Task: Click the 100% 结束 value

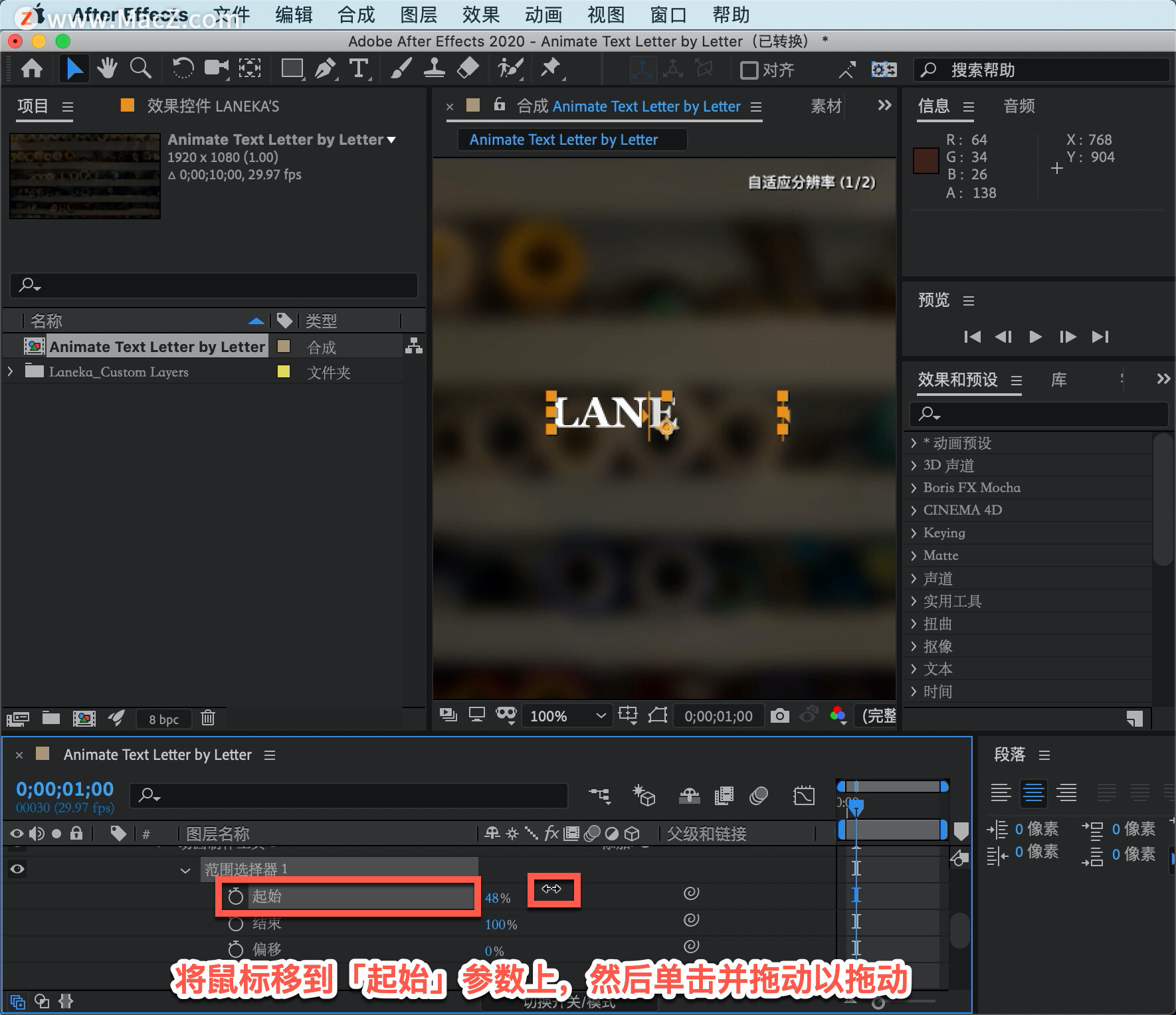Action: point(501,925)
